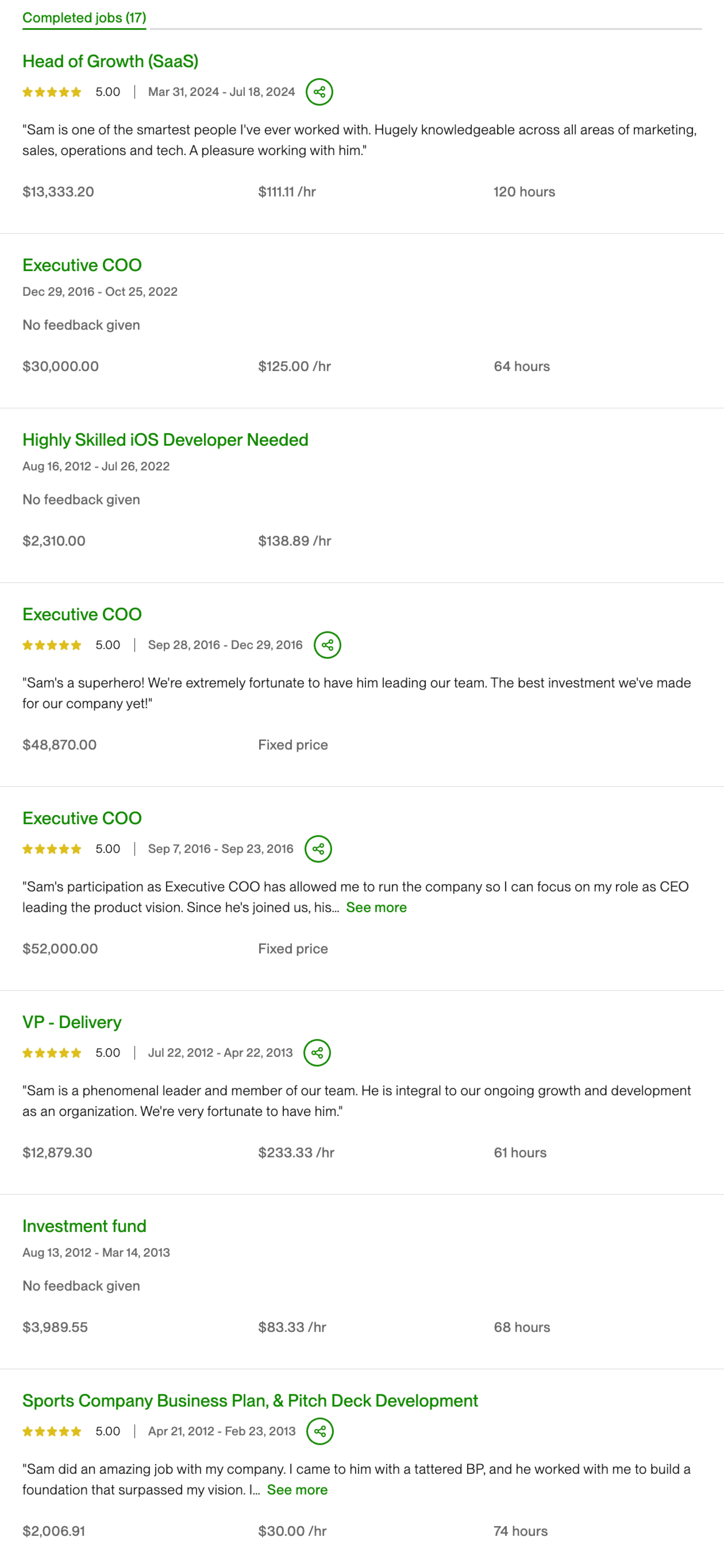Viewport: 724px width, 1568px height.
Task: Open the VP - Delivery job title
Action: [72, 1022]
